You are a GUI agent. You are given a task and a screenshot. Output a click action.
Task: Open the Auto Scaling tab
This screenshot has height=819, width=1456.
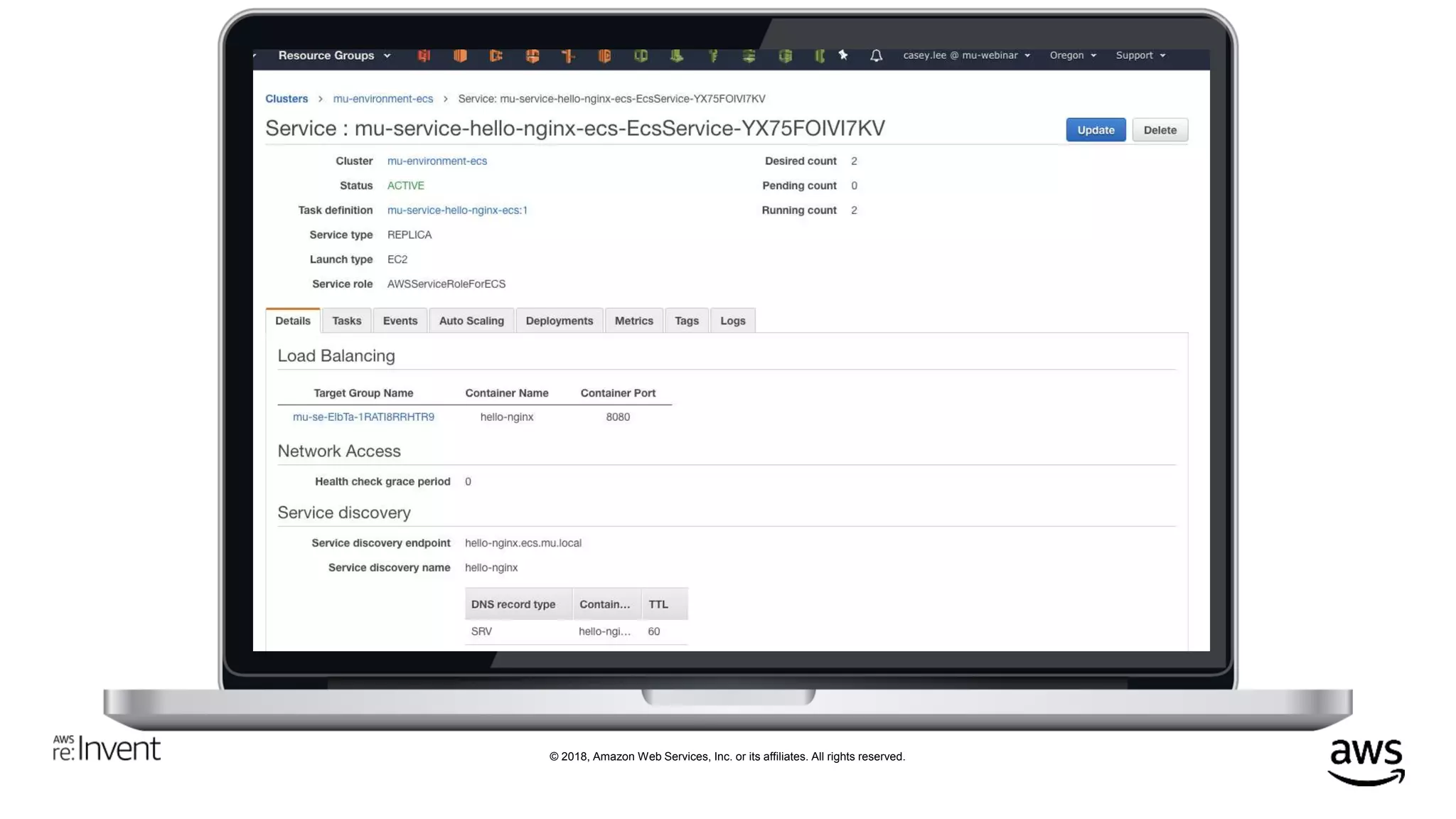[x=471, y=321]
